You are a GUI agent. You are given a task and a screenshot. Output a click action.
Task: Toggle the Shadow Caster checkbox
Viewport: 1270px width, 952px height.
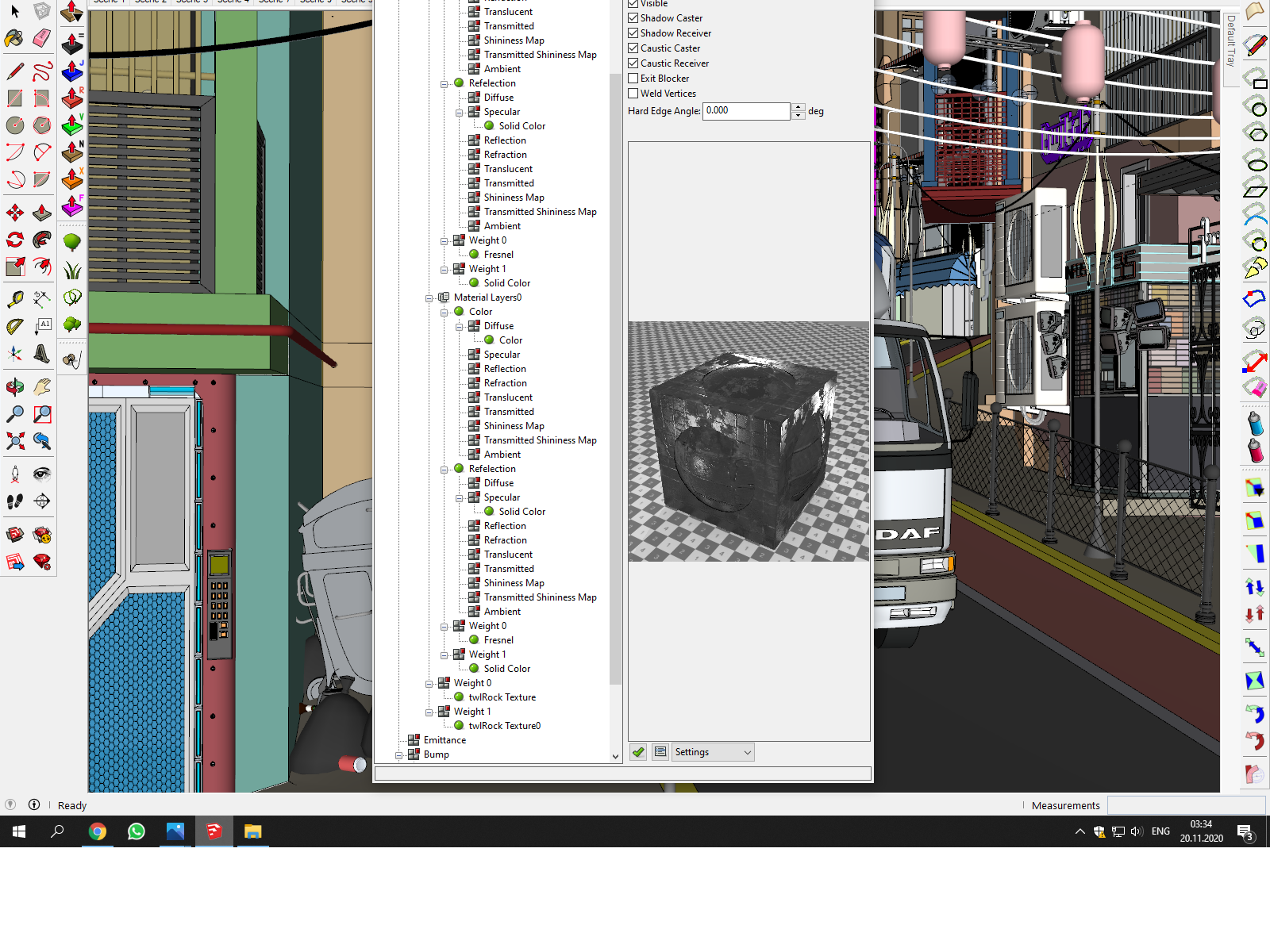click(633, 18)
